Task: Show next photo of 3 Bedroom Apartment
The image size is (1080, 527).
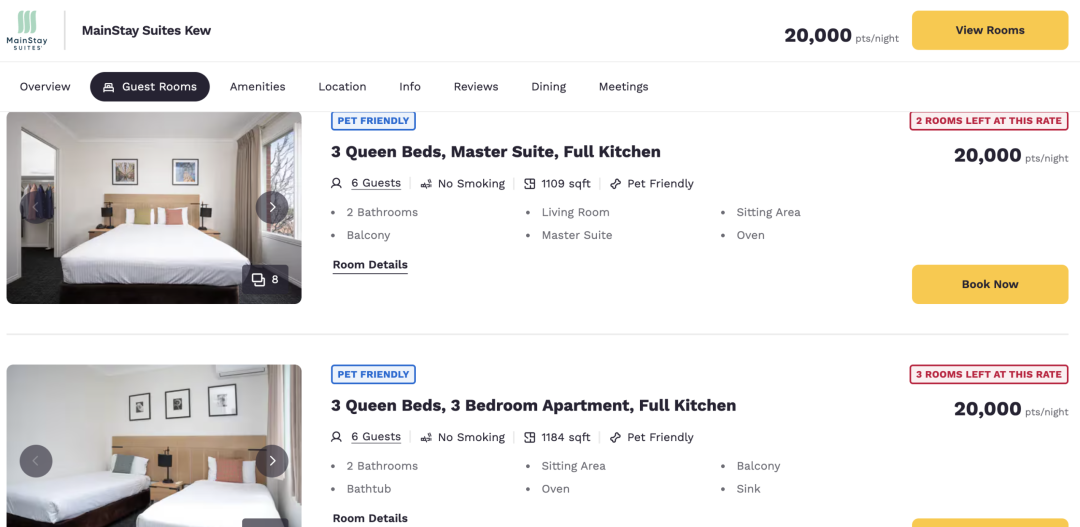Action: (x=272, y=461)
